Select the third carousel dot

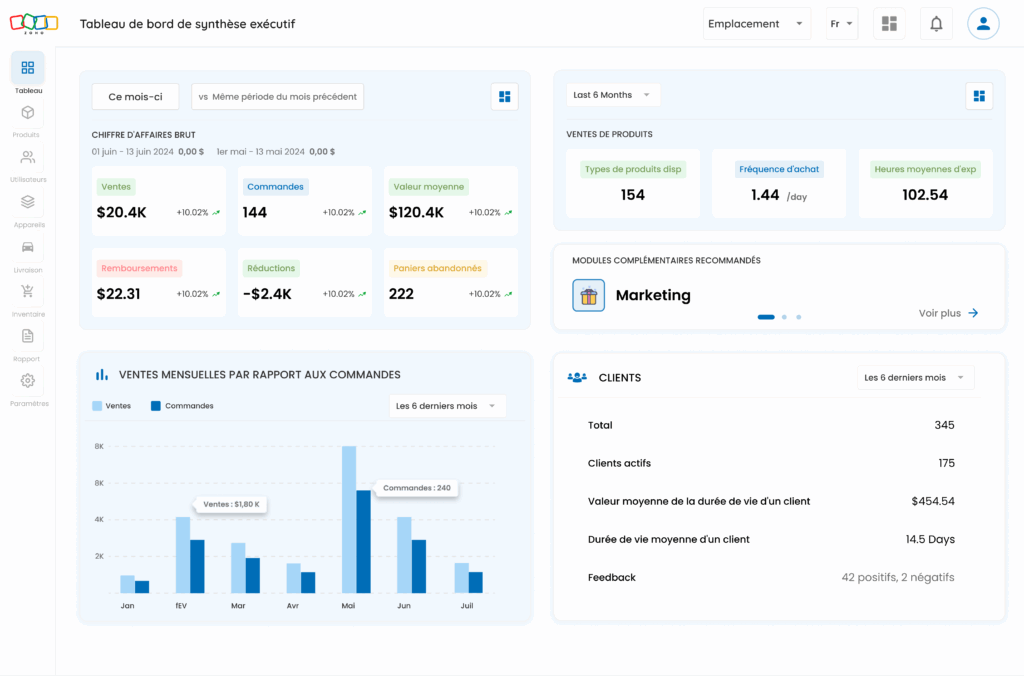799,317
